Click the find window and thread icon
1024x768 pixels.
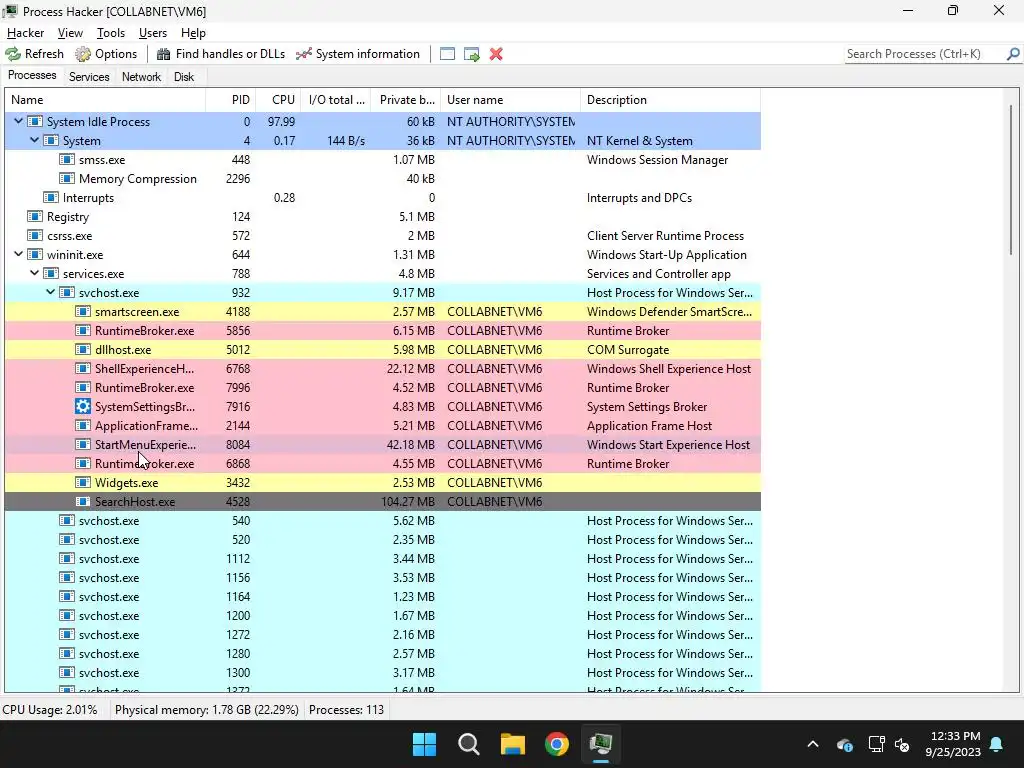[472, 54]
